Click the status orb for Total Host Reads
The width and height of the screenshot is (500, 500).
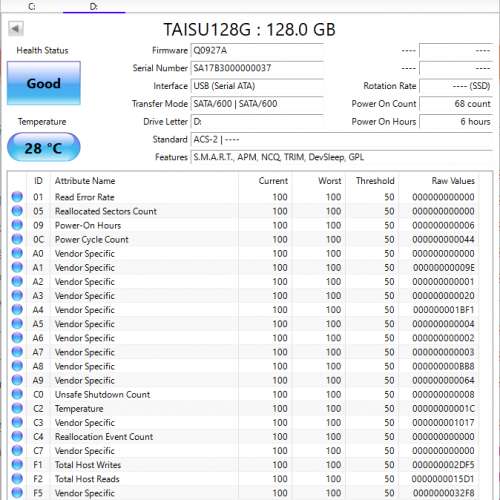tap(17, 479)
